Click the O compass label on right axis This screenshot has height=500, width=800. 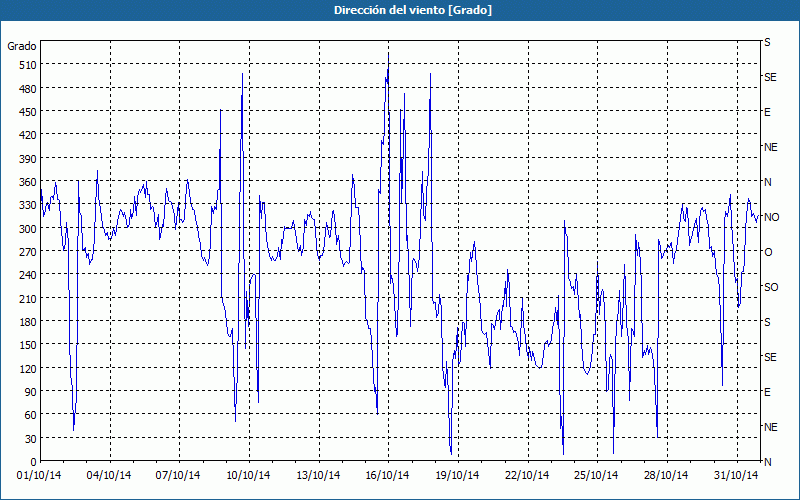[768, 253]
